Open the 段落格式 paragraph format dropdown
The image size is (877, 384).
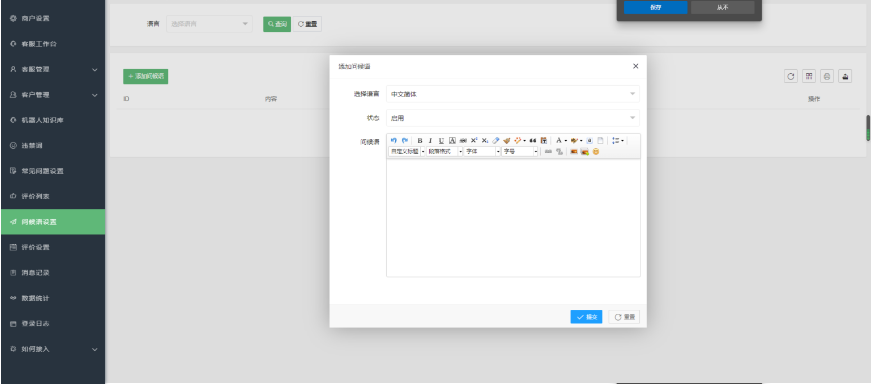[445, 151]
